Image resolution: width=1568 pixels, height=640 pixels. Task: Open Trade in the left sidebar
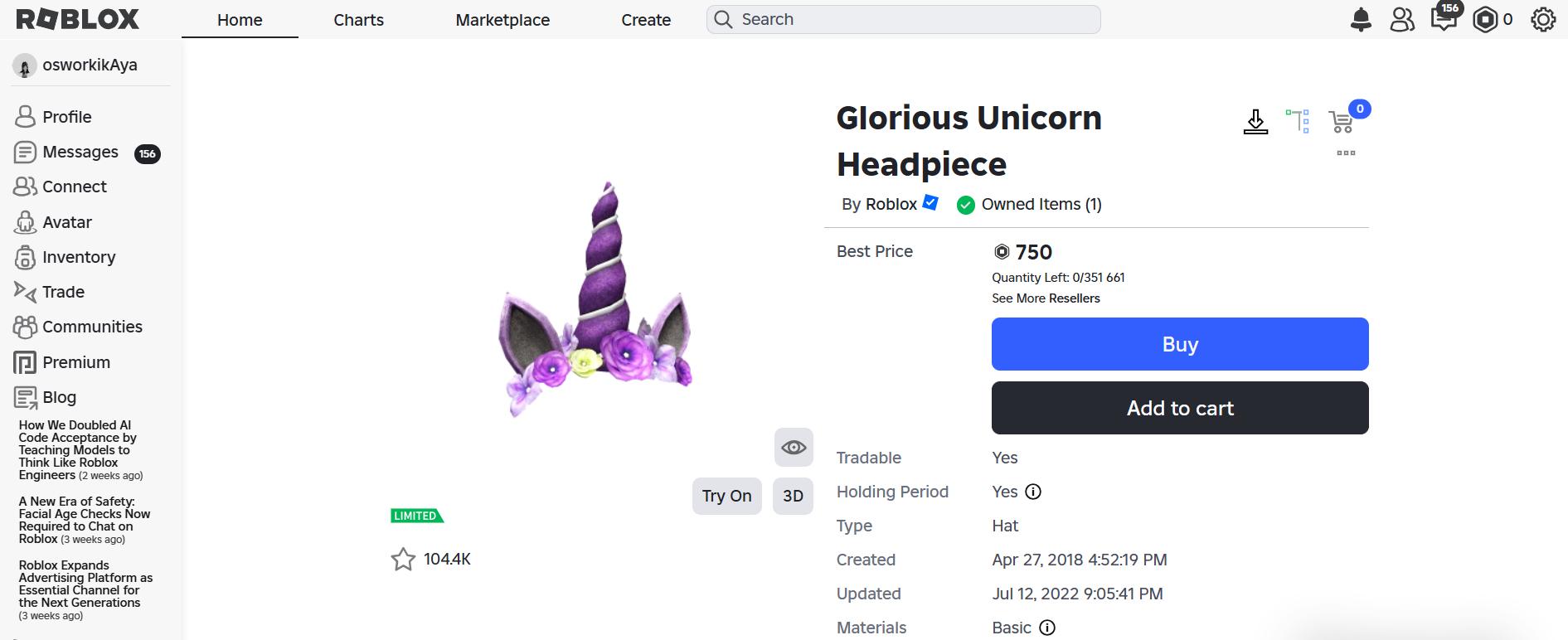pos(63,292)
